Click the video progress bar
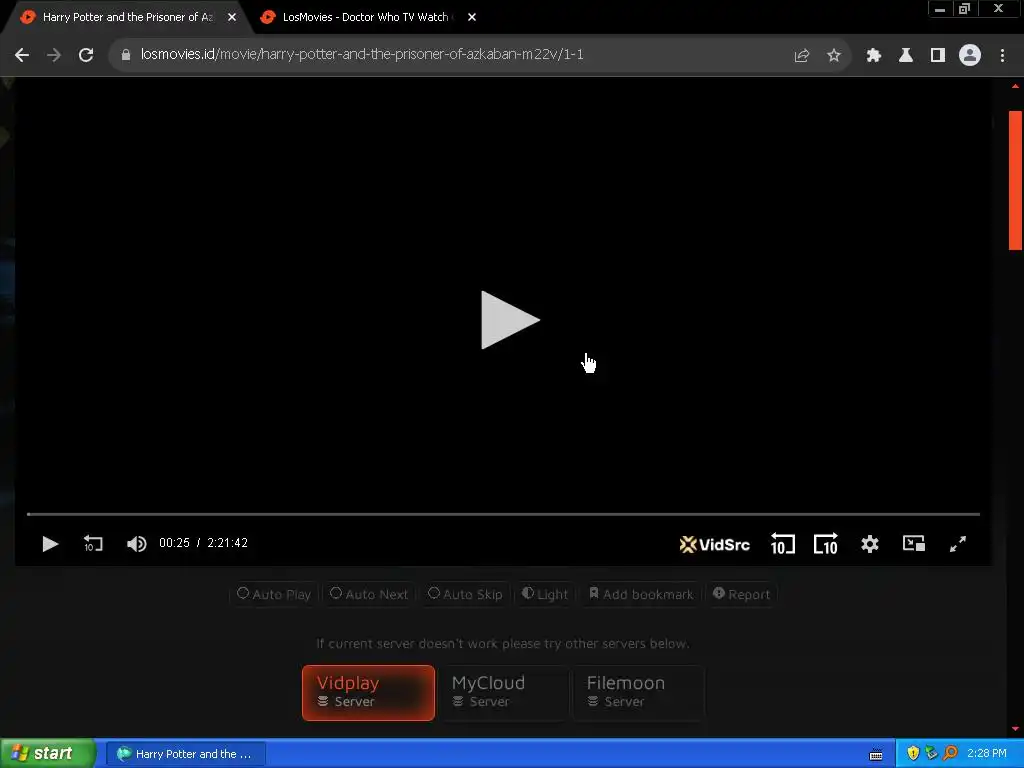The height and width of the screenshot is (768, 1024). click(x=503, y=515)
